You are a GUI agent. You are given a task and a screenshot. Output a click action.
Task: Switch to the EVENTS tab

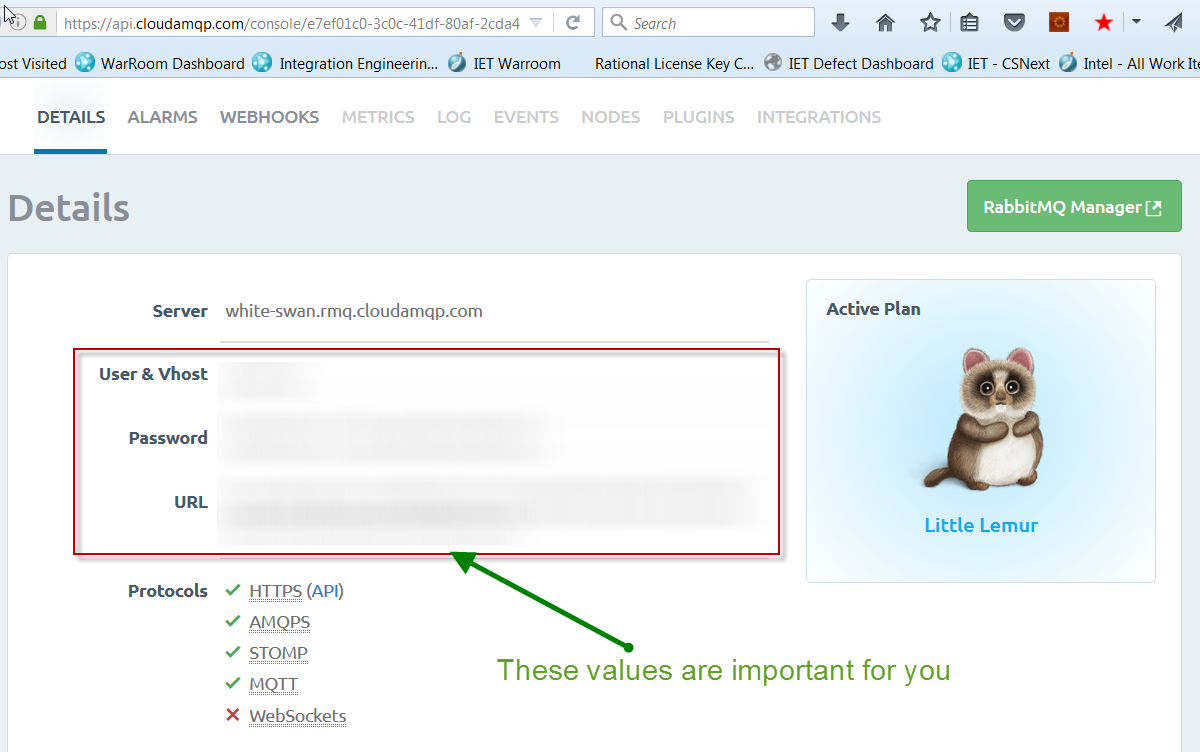click(x=526, y=117)
